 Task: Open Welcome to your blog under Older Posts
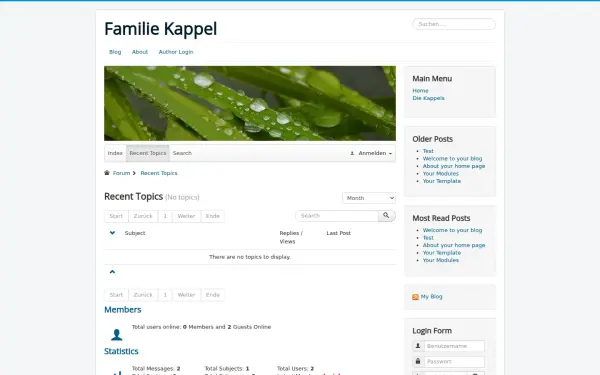[452, 158]
